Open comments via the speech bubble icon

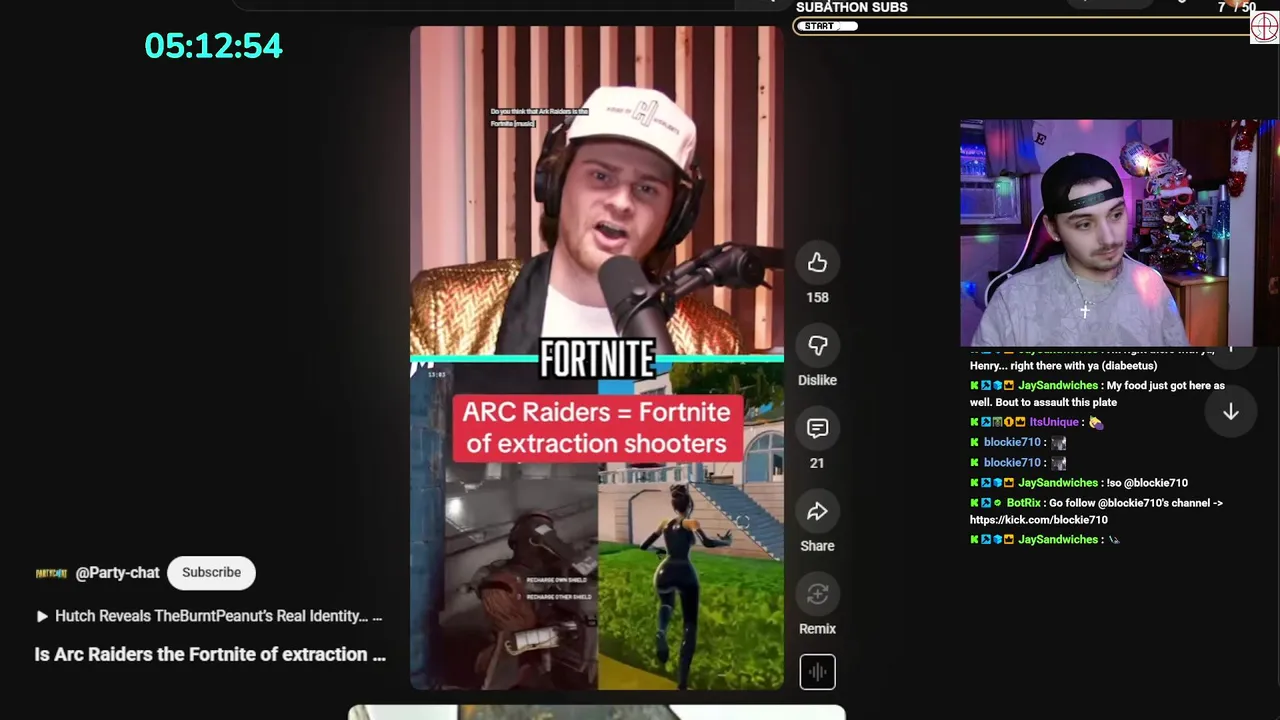[817, 429]
